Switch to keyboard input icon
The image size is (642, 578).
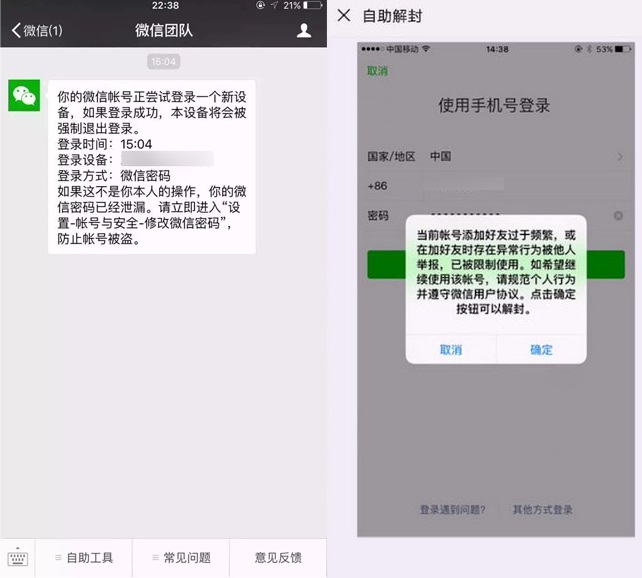(17, 557)
